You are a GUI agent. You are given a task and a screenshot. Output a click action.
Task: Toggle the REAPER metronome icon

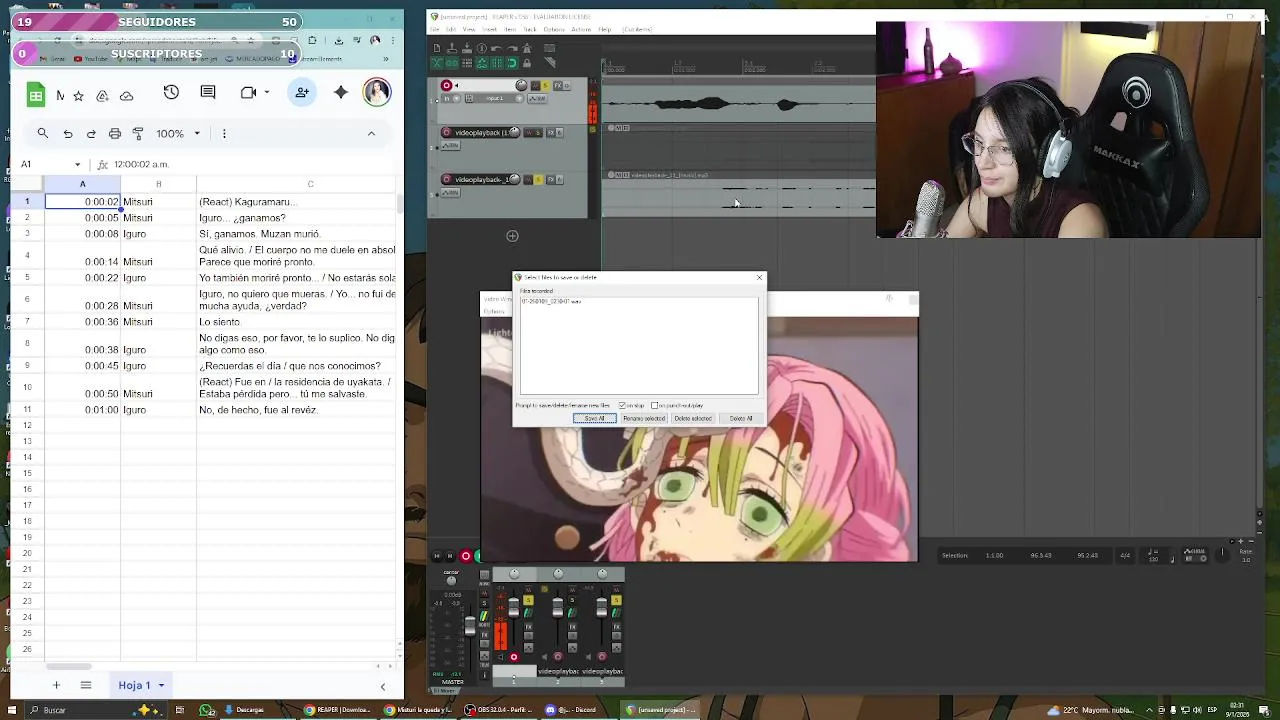(527, 48)
